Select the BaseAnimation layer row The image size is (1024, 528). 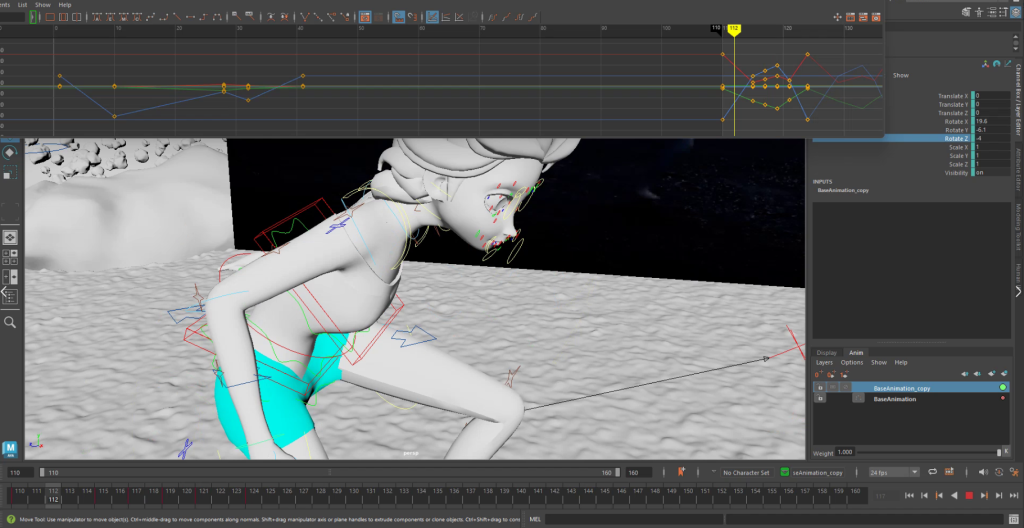pos(911,398)
